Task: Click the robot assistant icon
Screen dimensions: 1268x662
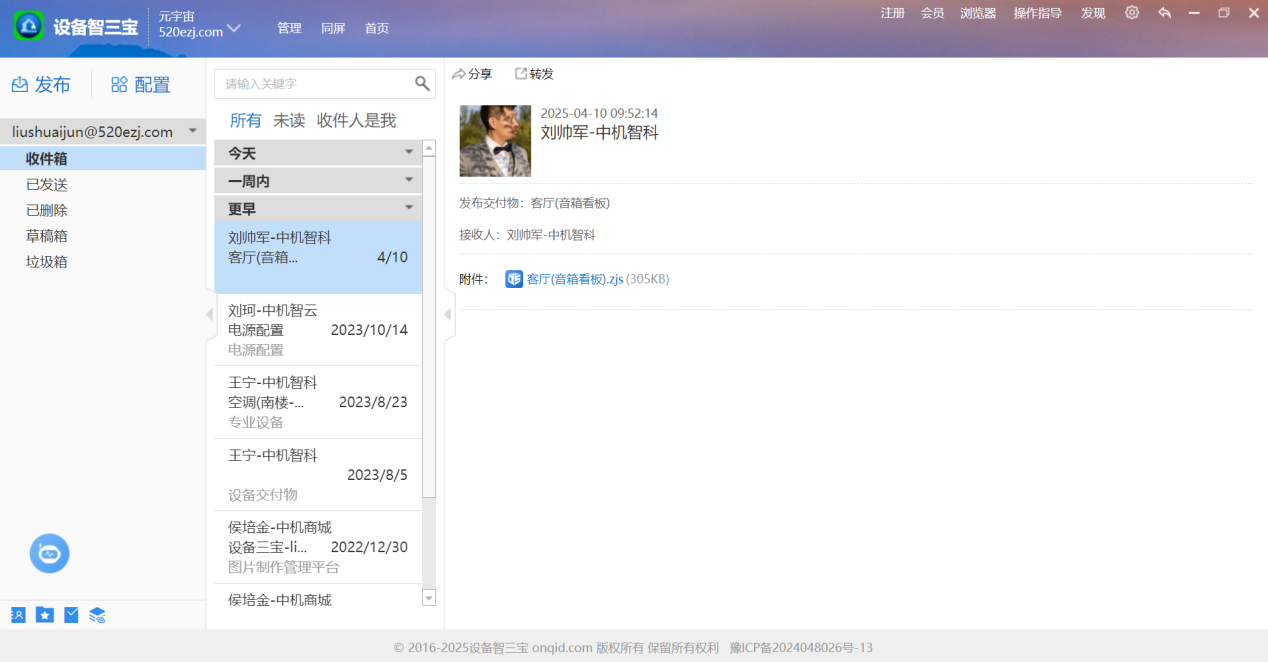Action: (49, 553)
